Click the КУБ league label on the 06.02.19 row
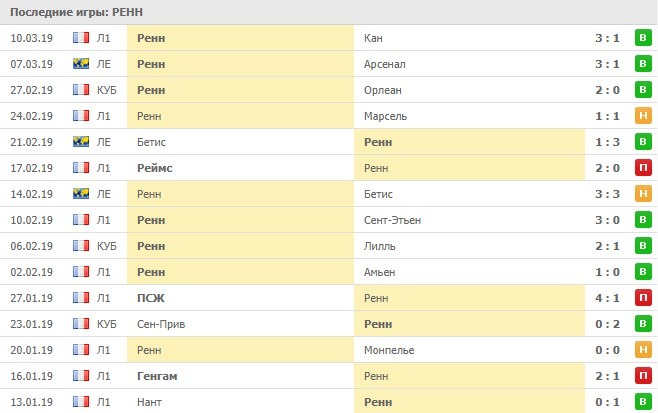This screenshot has width=658, height=413. coord(108,246)
